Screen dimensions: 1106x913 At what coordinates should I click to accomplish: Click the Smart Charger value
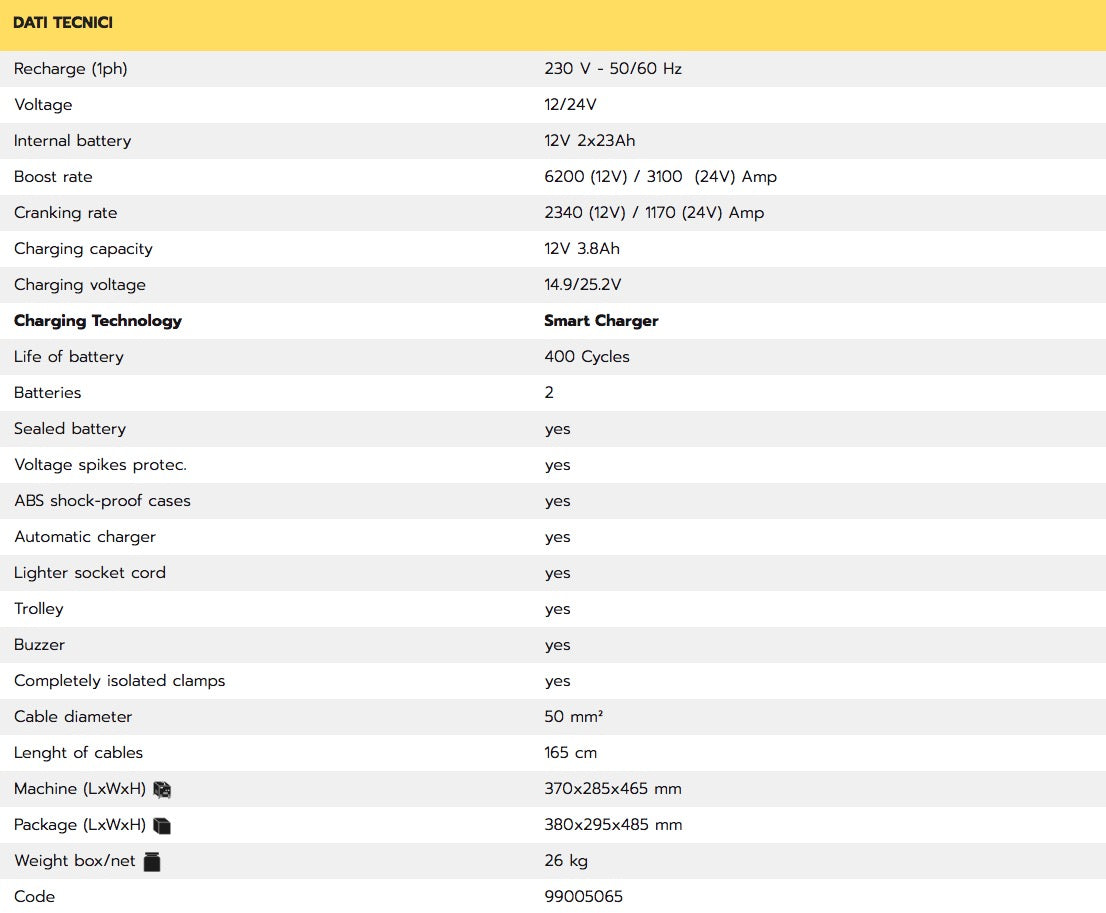point(601,321)
